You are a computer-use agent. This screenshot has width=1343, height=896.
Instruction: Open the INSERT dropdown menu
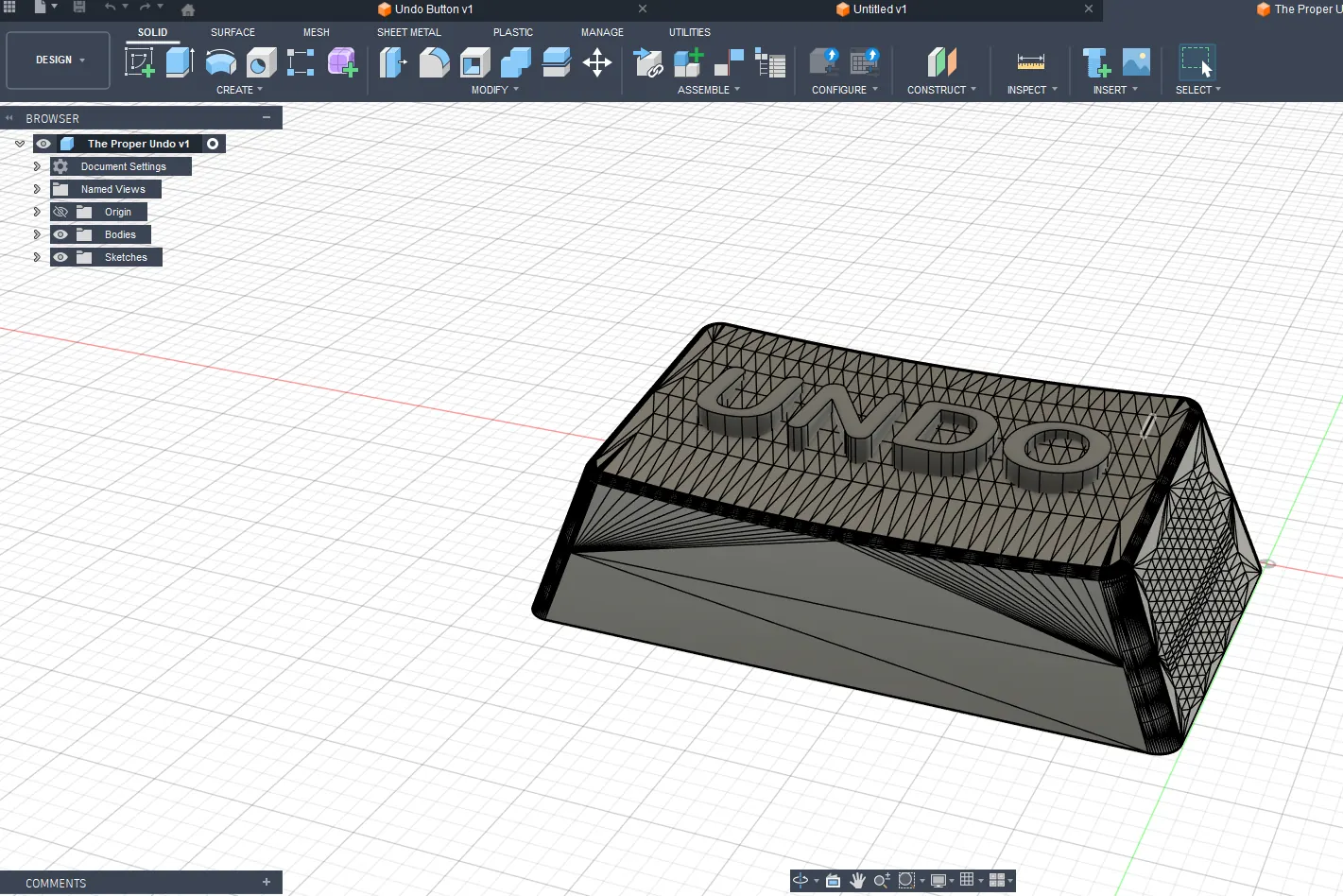pyautogui.click(x=1115, y=90)
